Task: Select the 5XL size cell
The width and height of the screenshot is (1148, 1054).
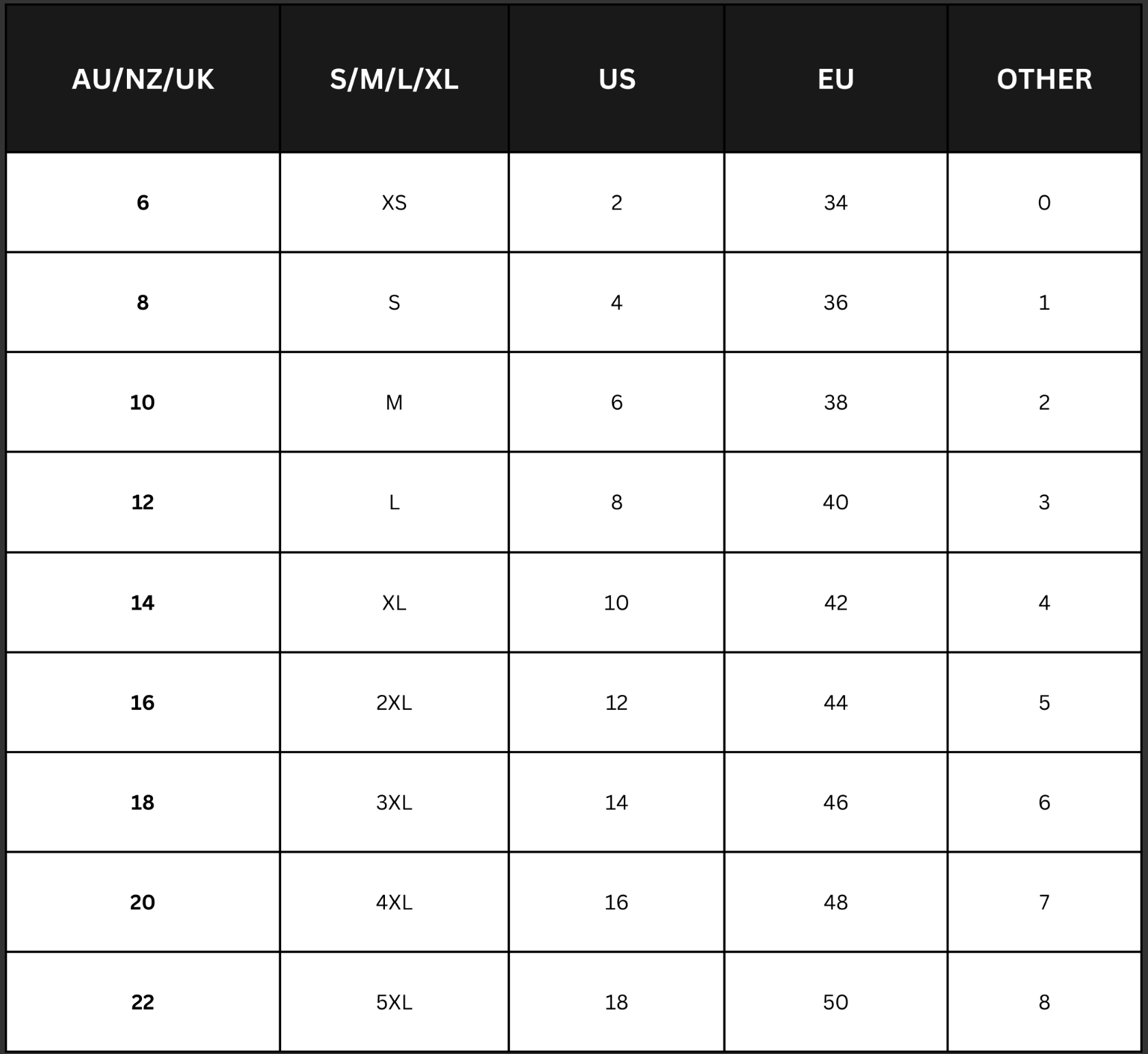Action: click(394, 1002)
